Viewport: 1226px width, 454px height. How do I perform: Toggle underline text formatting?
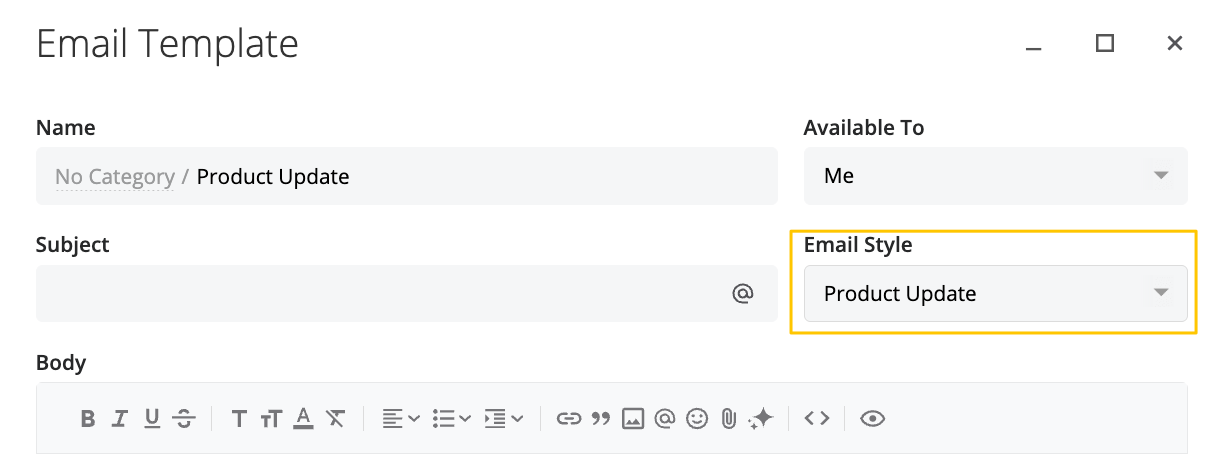pyautogui.click(x=152, y=419)
